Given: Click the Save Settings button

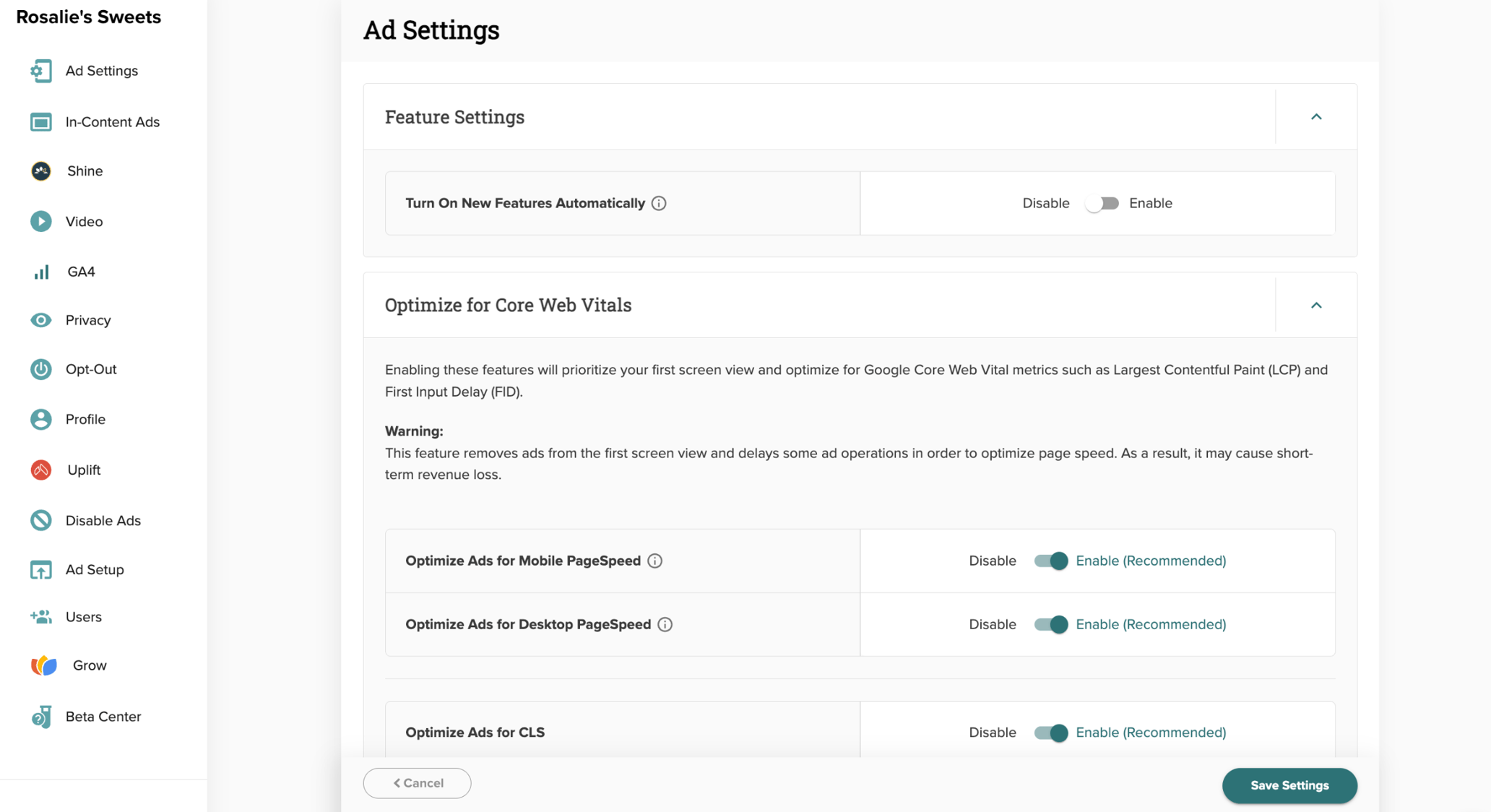Looking at the screenshot, I should point(1289,785).
